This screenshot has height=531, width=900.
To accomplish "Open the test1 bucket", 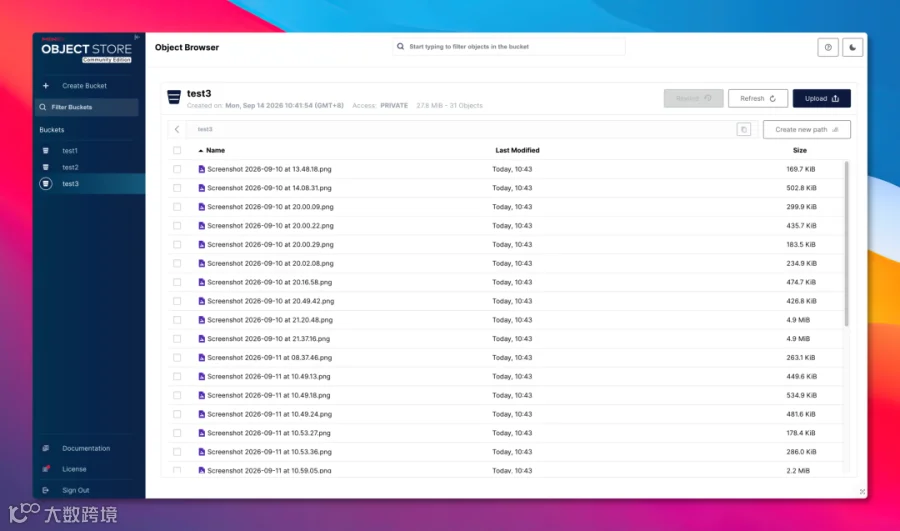I will click(70, 150).
